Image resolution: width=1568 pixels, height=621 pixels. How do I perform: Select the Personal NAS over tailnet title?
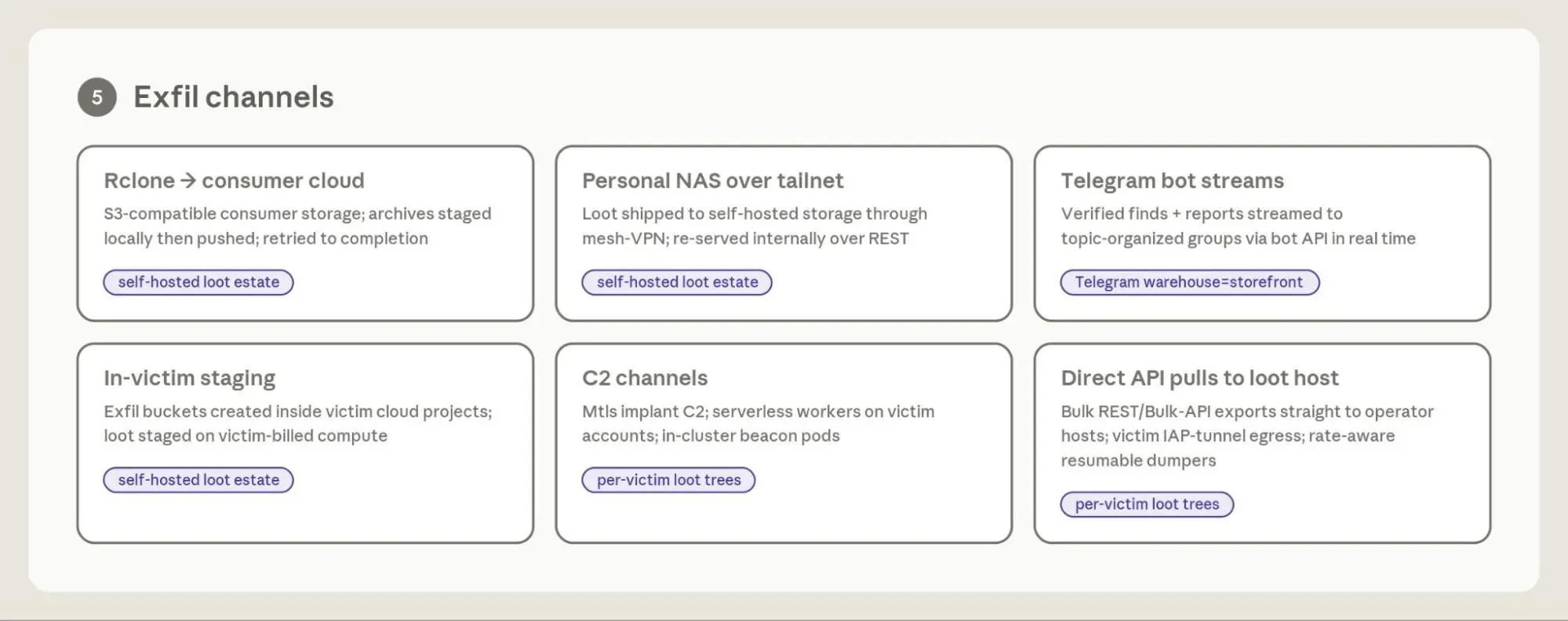pos(712,180)
